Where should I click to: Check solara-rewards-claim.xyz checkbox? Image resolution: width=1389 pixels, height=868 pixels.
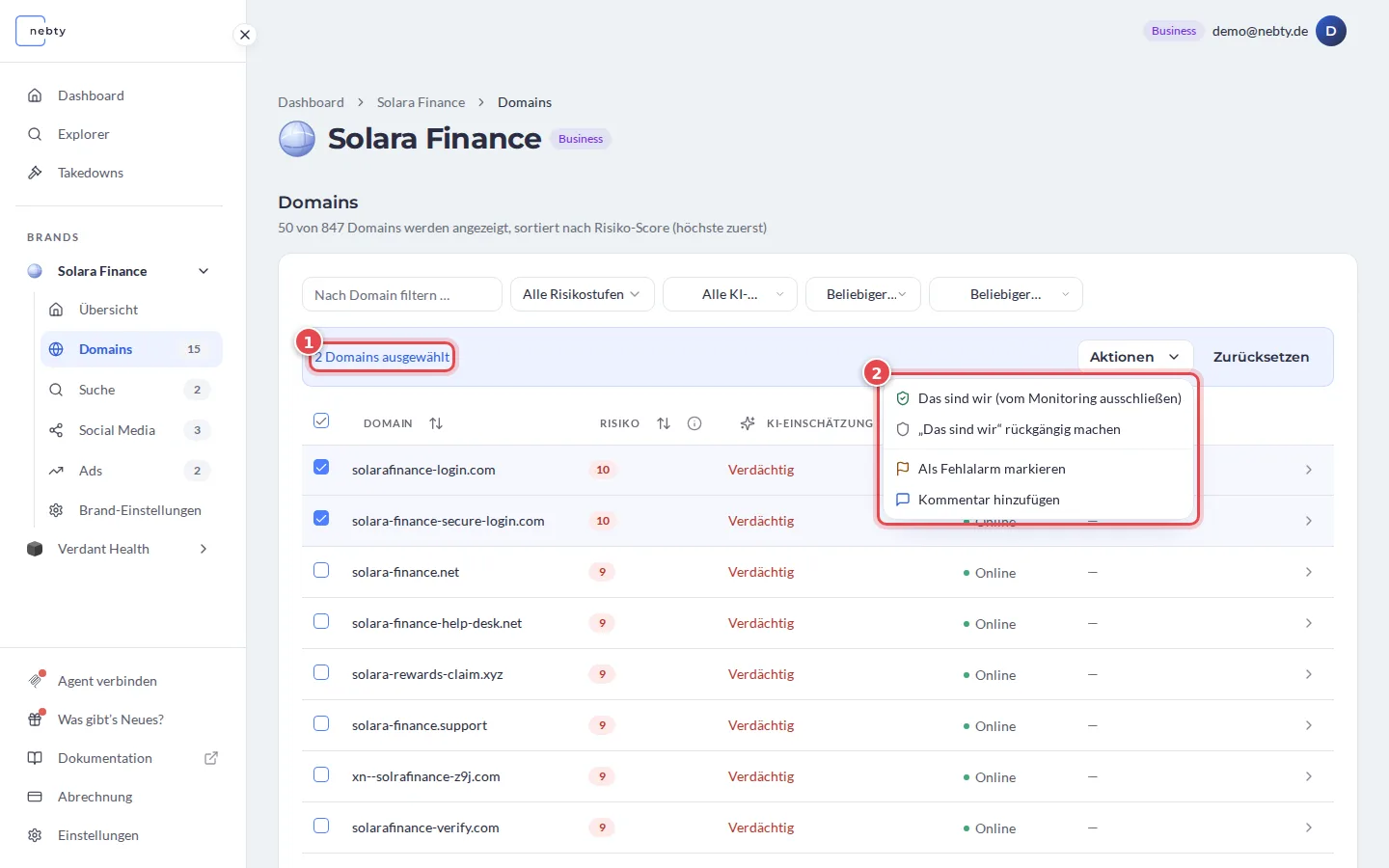[x=321, y=672]
